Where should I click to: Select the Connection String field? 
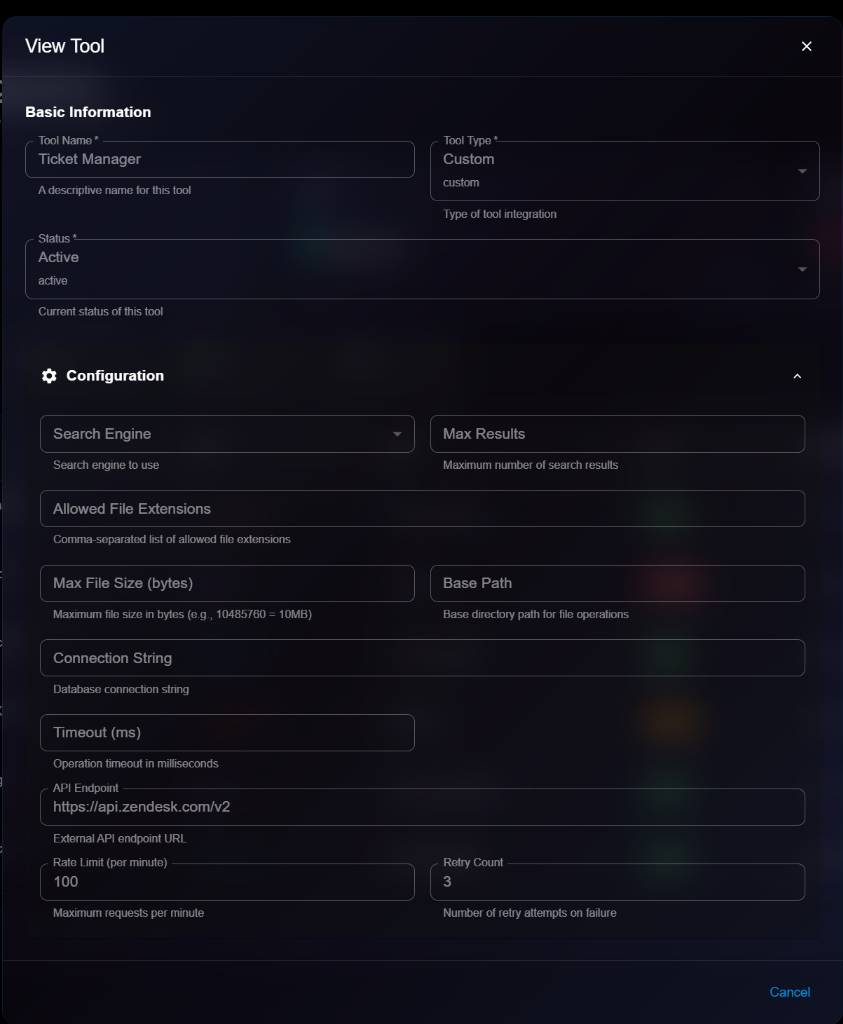(422, 657)
